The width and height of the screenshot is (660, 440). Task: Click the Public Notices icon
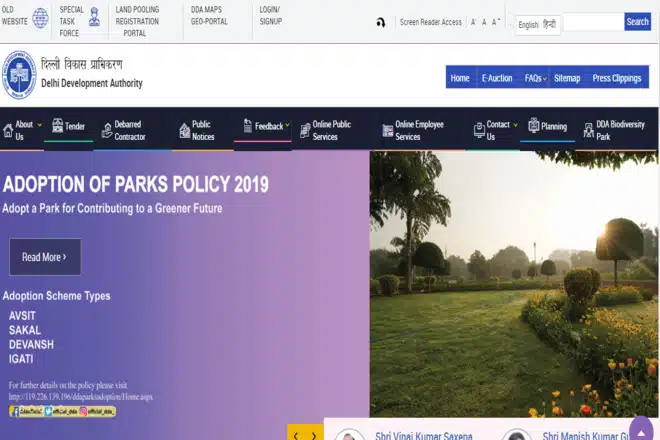184,131
